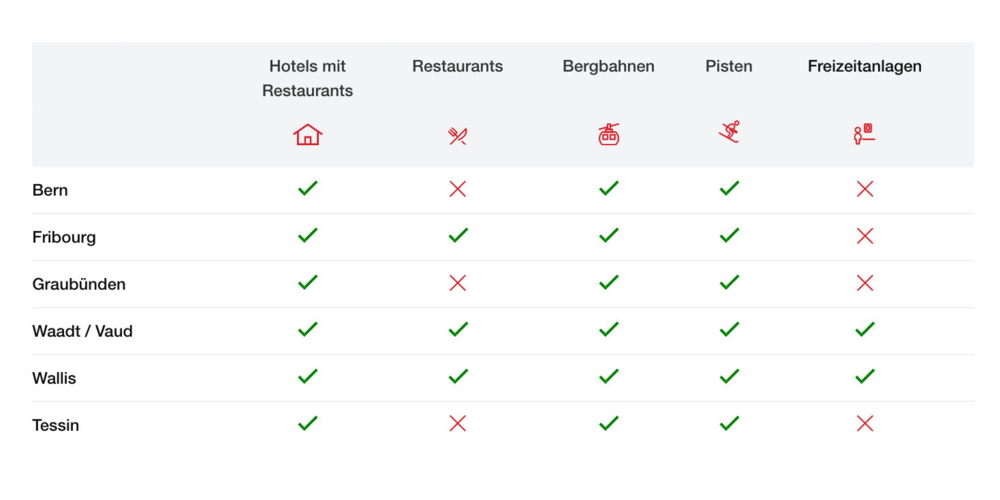Click the red cross for Tessin Restaurants
Screen dimensions: 1000x500
[458, 424]
